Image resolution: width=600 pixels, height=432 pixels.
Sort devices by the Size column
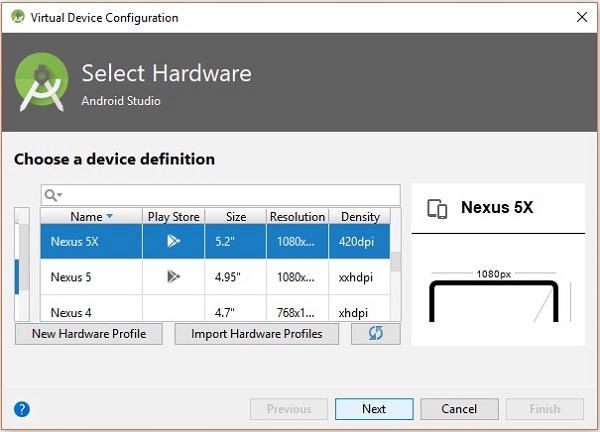point(236,216)
